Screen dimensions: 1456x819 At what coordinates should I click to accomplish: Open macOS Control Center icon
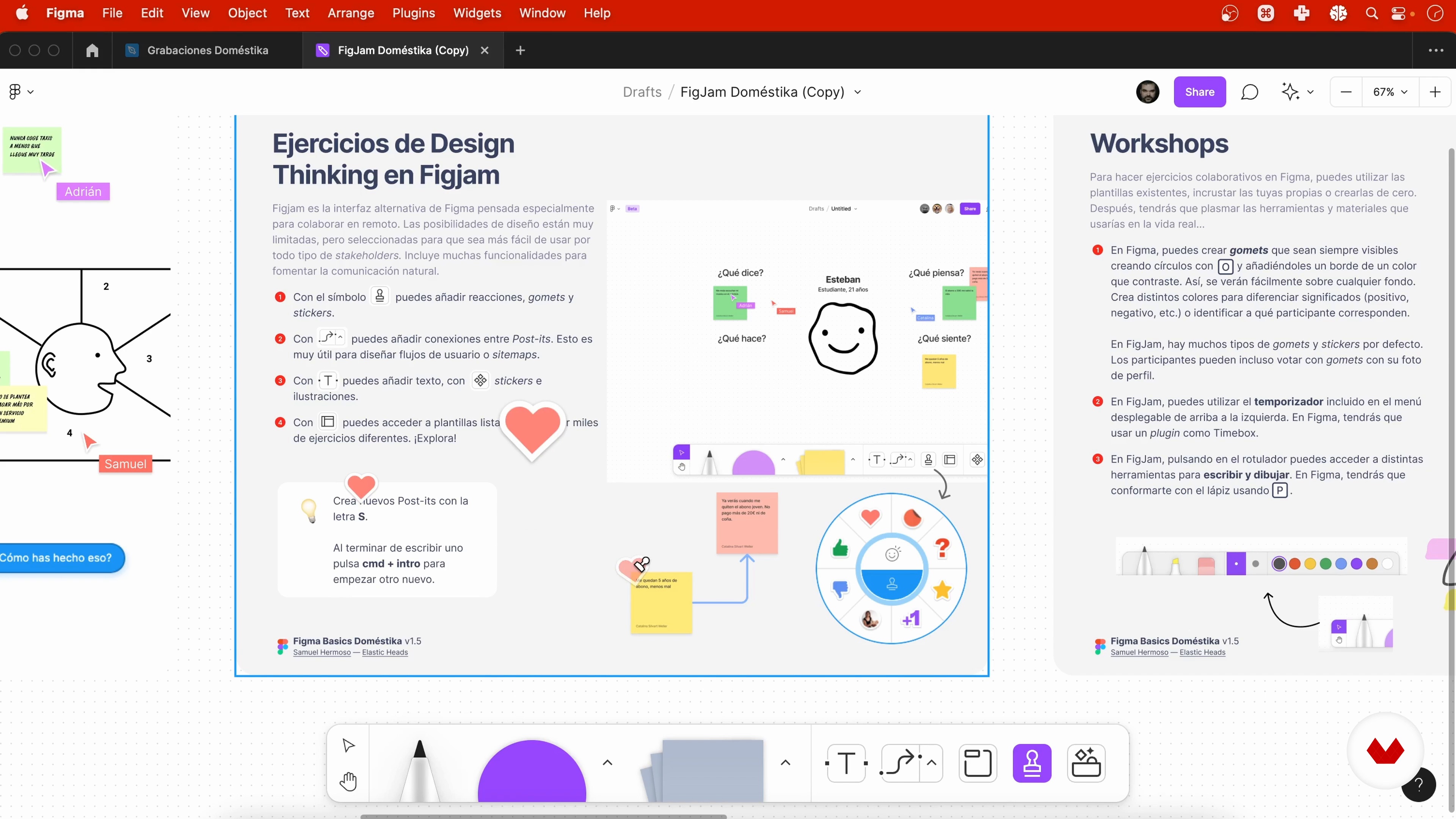1398,13
